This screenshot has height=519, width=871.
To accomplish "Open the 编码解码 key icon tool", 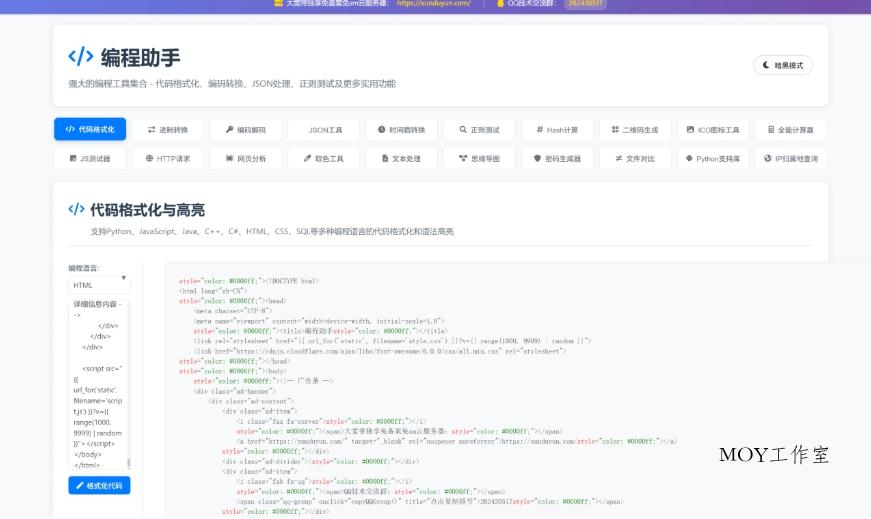I will pyautogui.click(x=246, y=129).
